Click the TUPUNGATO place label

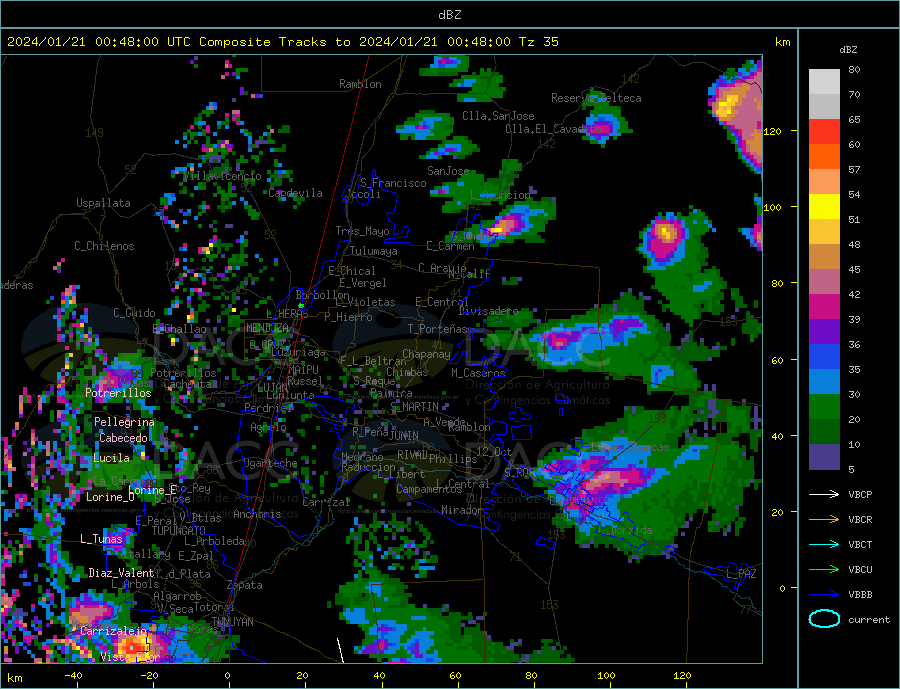click(179, 531)
